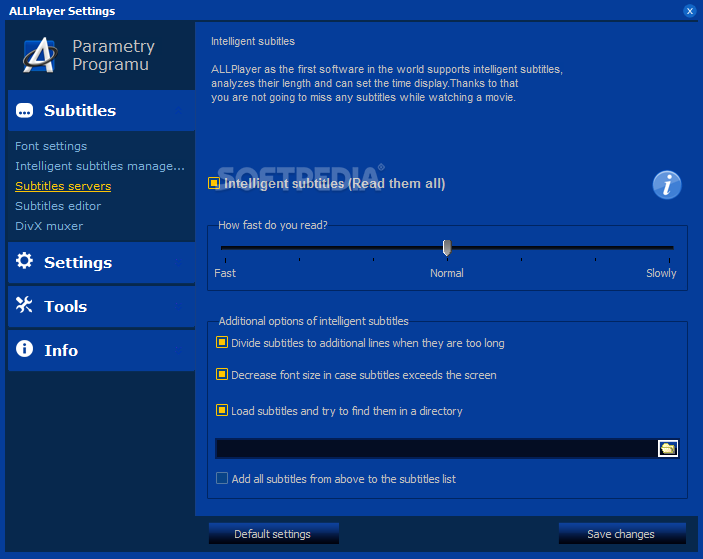Expand the Settings section chevron

pyautogui.click(x=179, y=263)
